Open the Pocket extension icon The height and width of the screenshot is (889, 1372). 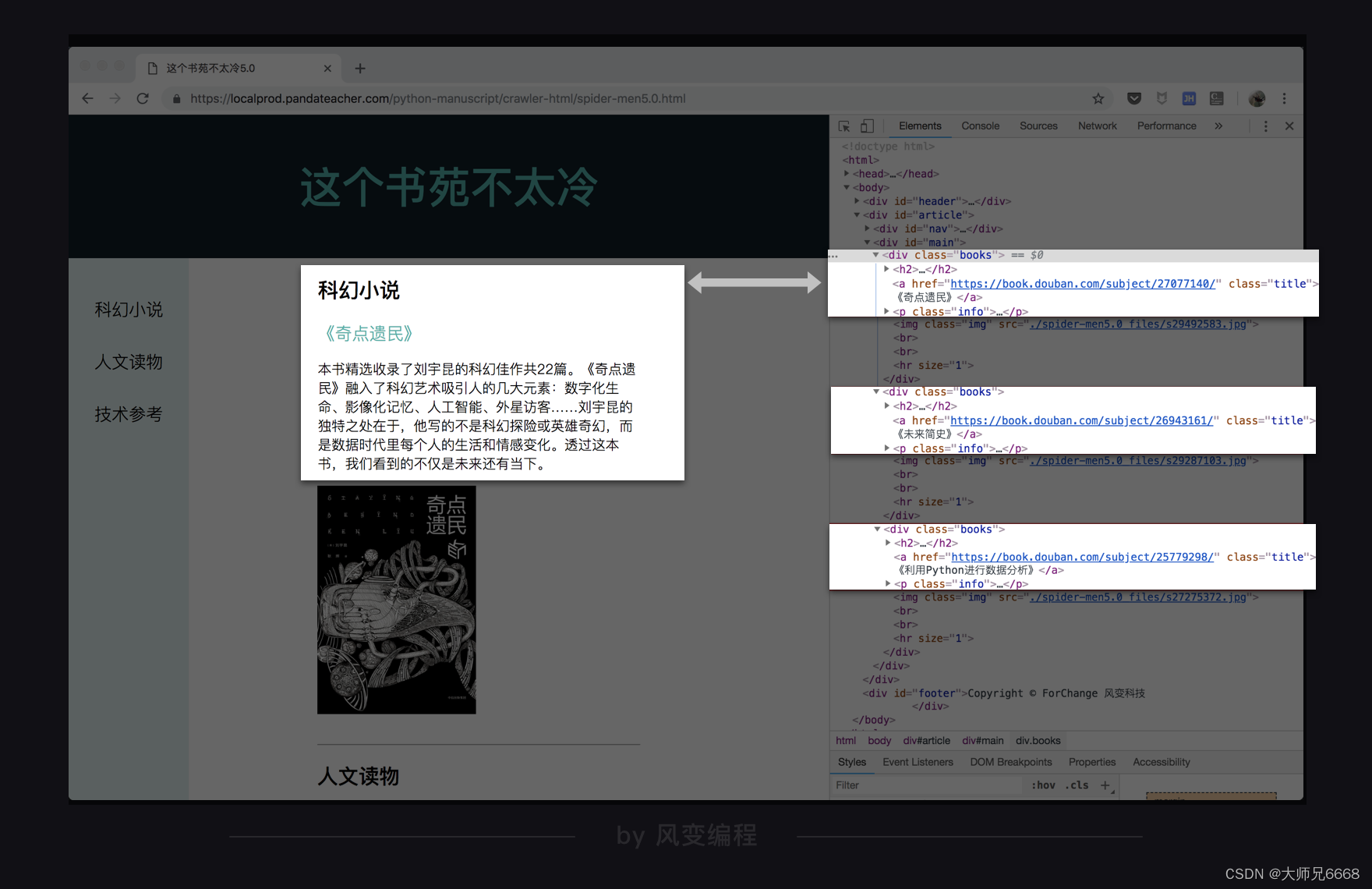click(1134, 98)
